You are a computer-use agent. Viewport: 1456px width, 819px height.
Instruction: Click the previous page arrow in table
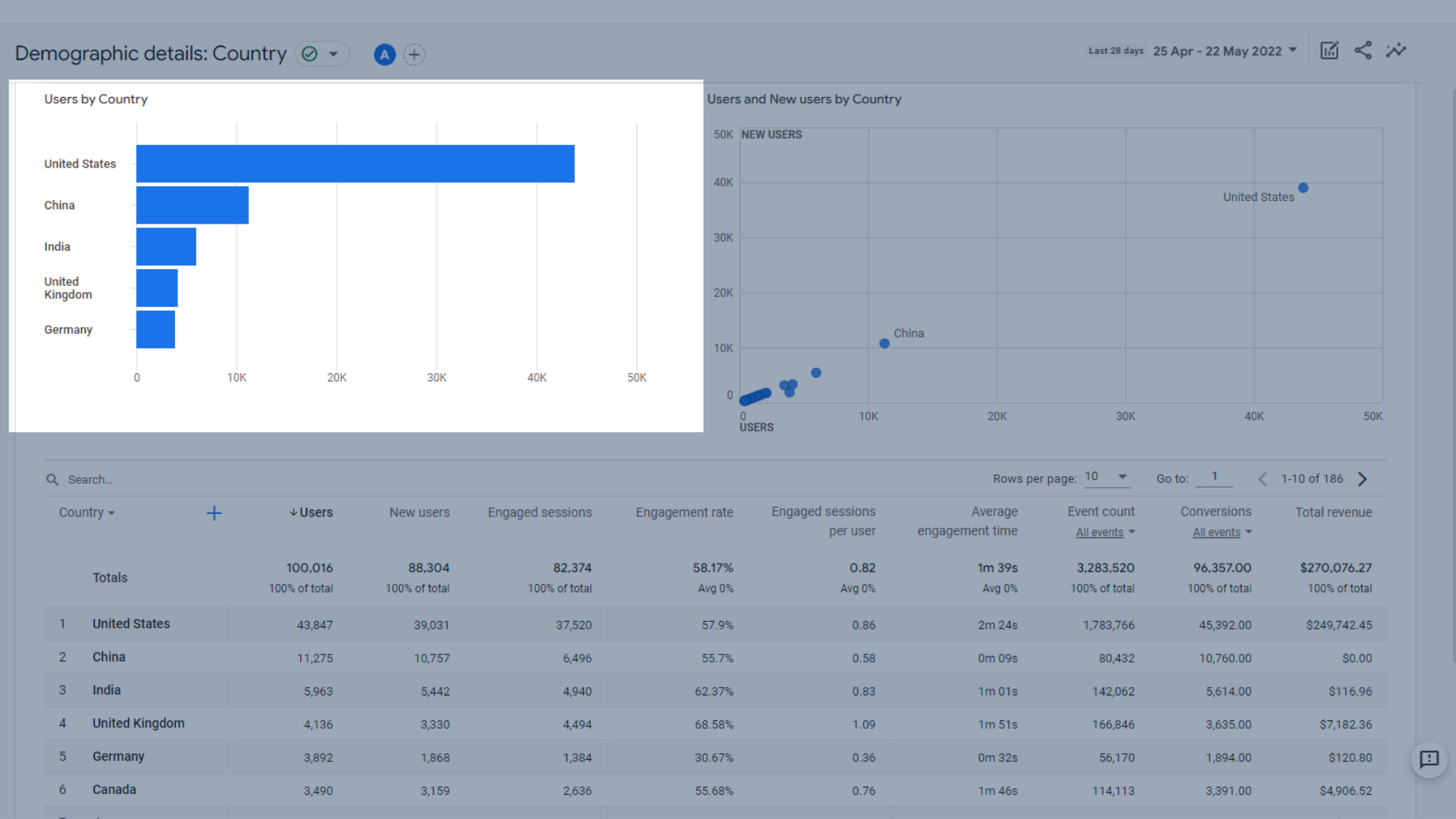[x=1263, y=479]
